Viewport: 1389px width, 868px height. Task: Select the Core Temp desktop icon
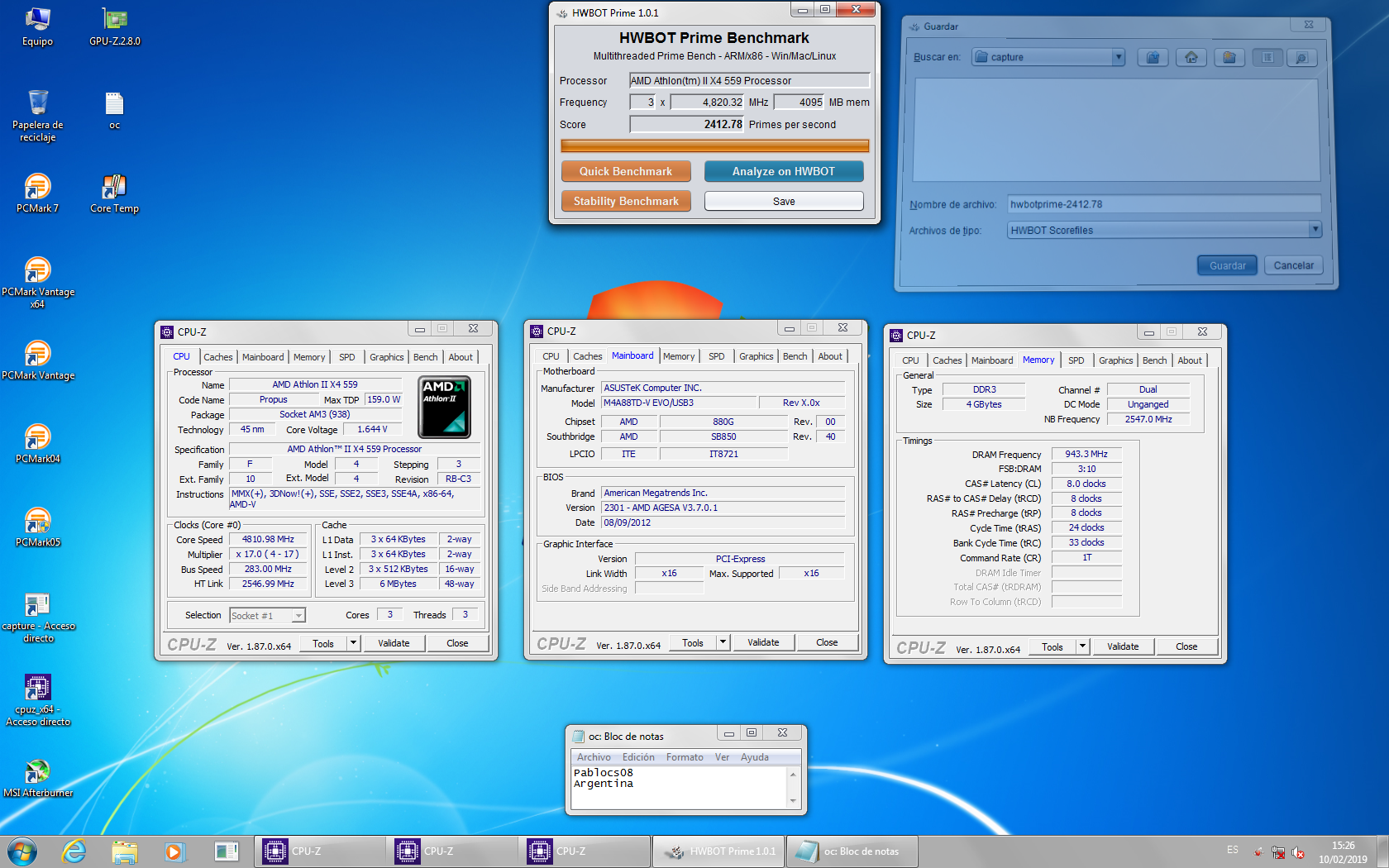point(114,193)
